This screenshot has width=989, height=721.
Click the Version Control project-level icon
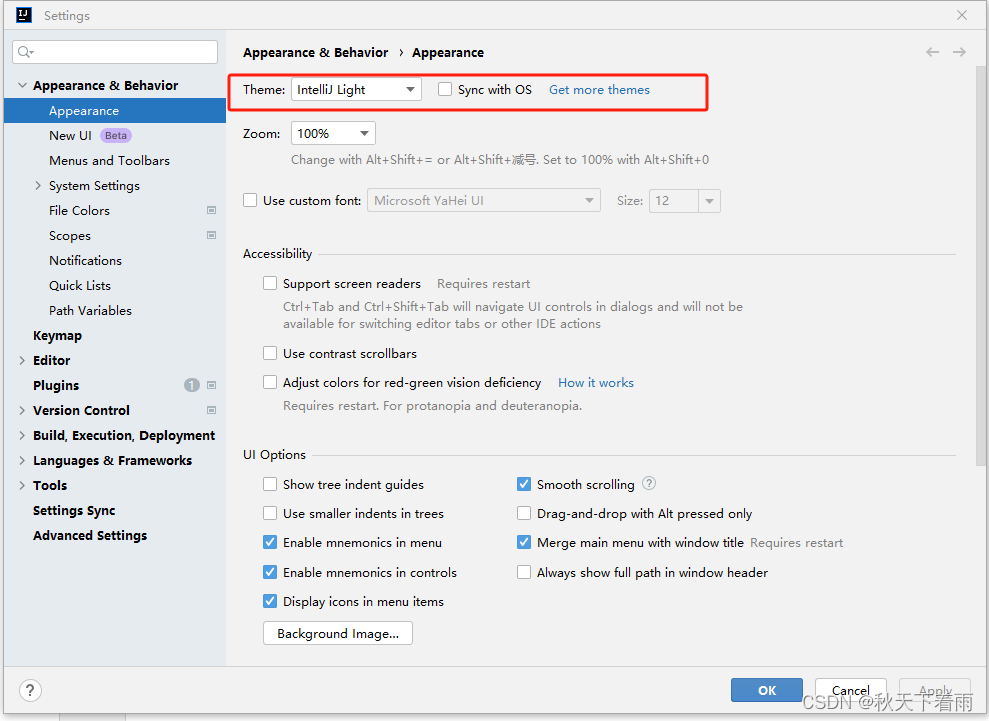(211, 410)
